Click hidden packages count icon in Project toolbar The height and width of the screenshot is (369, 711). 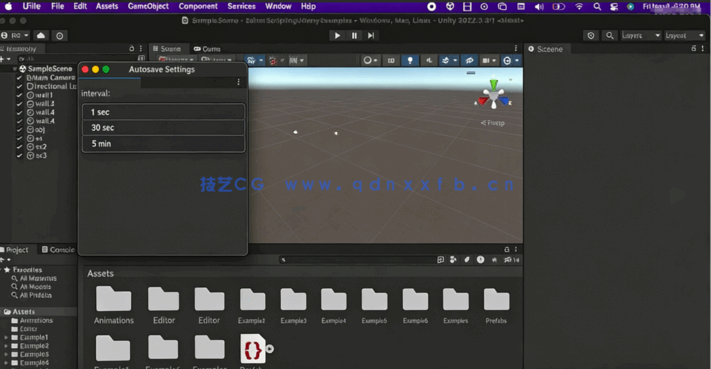tap(511, 260)
